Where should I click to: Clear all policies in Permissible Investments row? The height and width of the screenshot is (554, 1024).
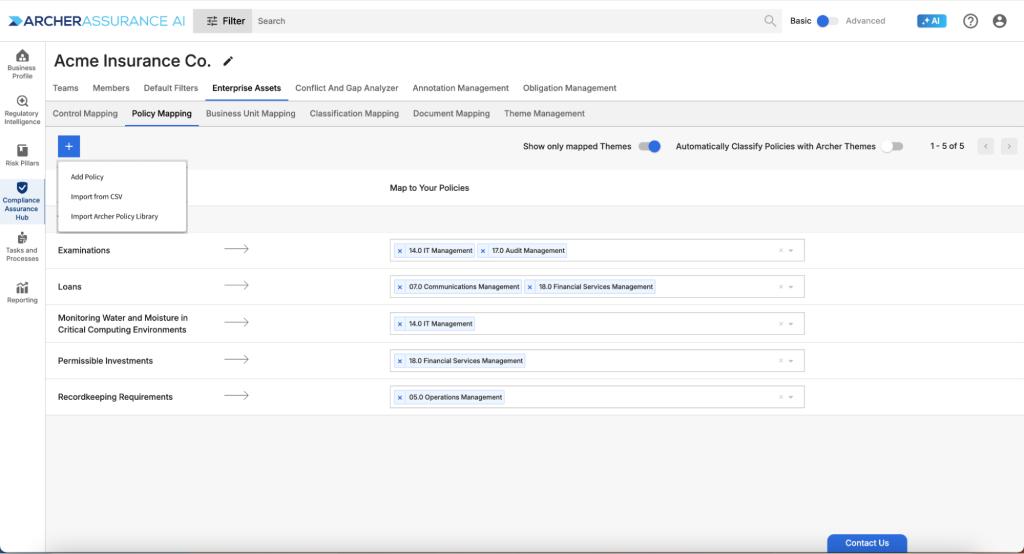coord(780,361)
